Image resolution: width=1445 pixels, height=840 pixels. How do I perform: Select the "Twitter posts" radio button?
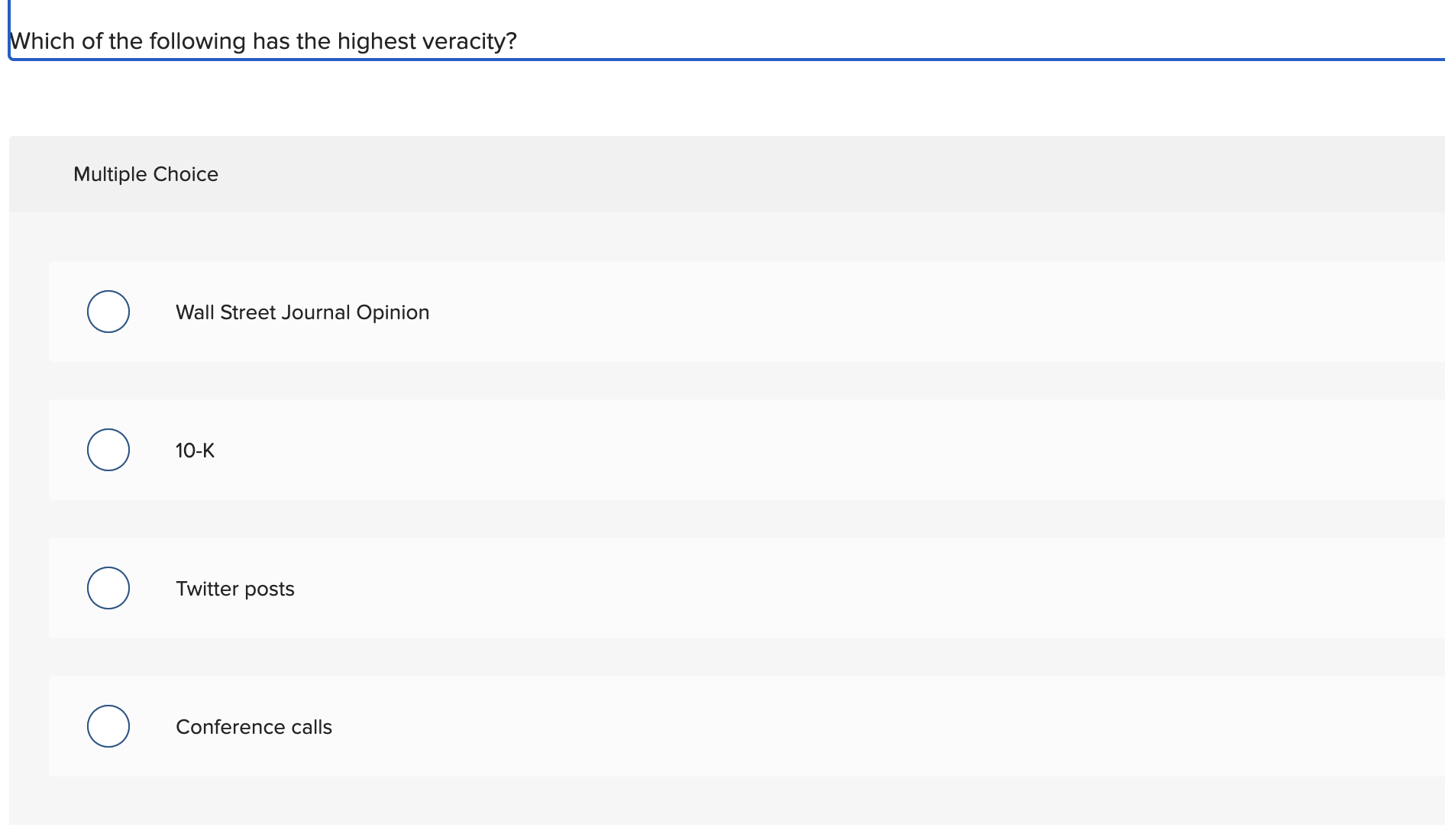[x=108, y=588]
